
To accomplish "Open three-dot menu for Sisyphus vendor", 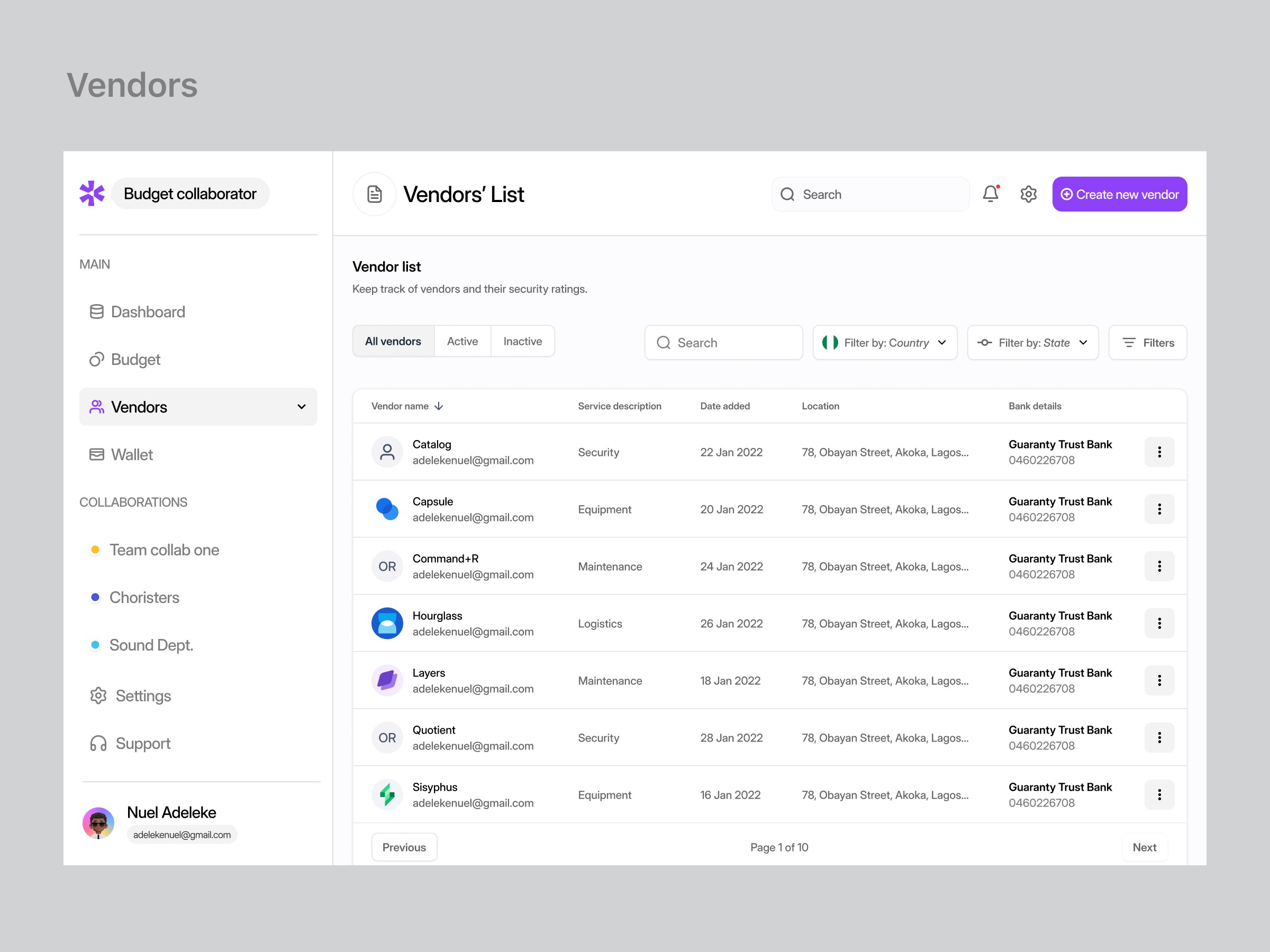I will [x=1159, y=795].
